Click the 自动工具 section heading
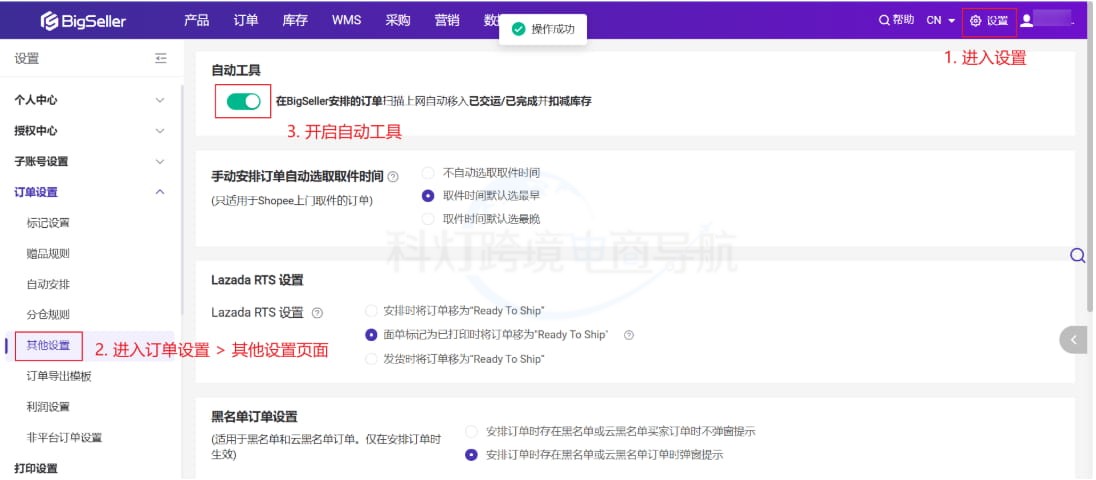Viewport: 1096px width, 480px height. point(236,71)
